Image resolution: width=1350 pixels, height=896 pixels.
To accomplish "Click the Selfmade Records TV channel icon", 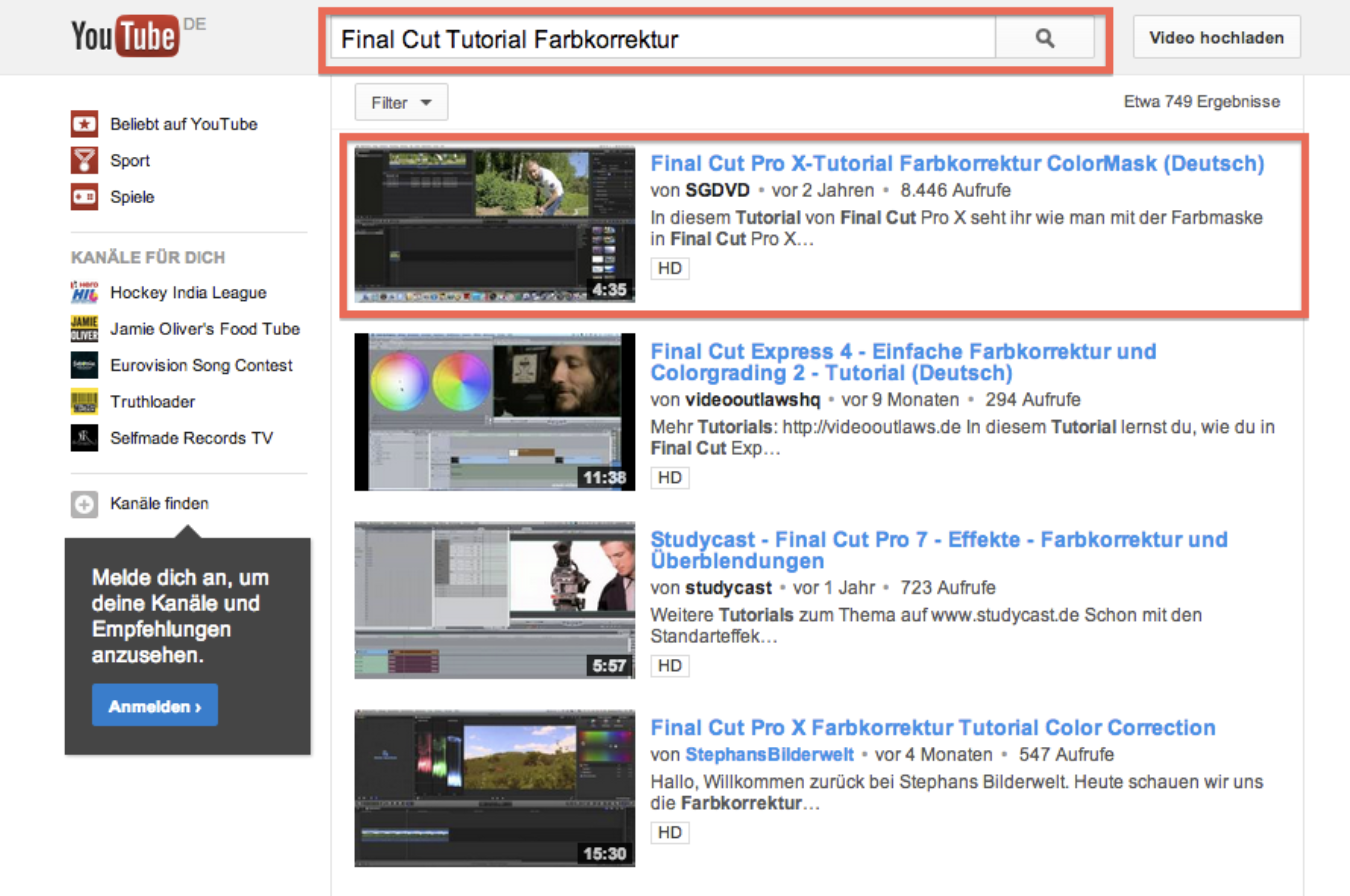I will [x=84, y=438].
